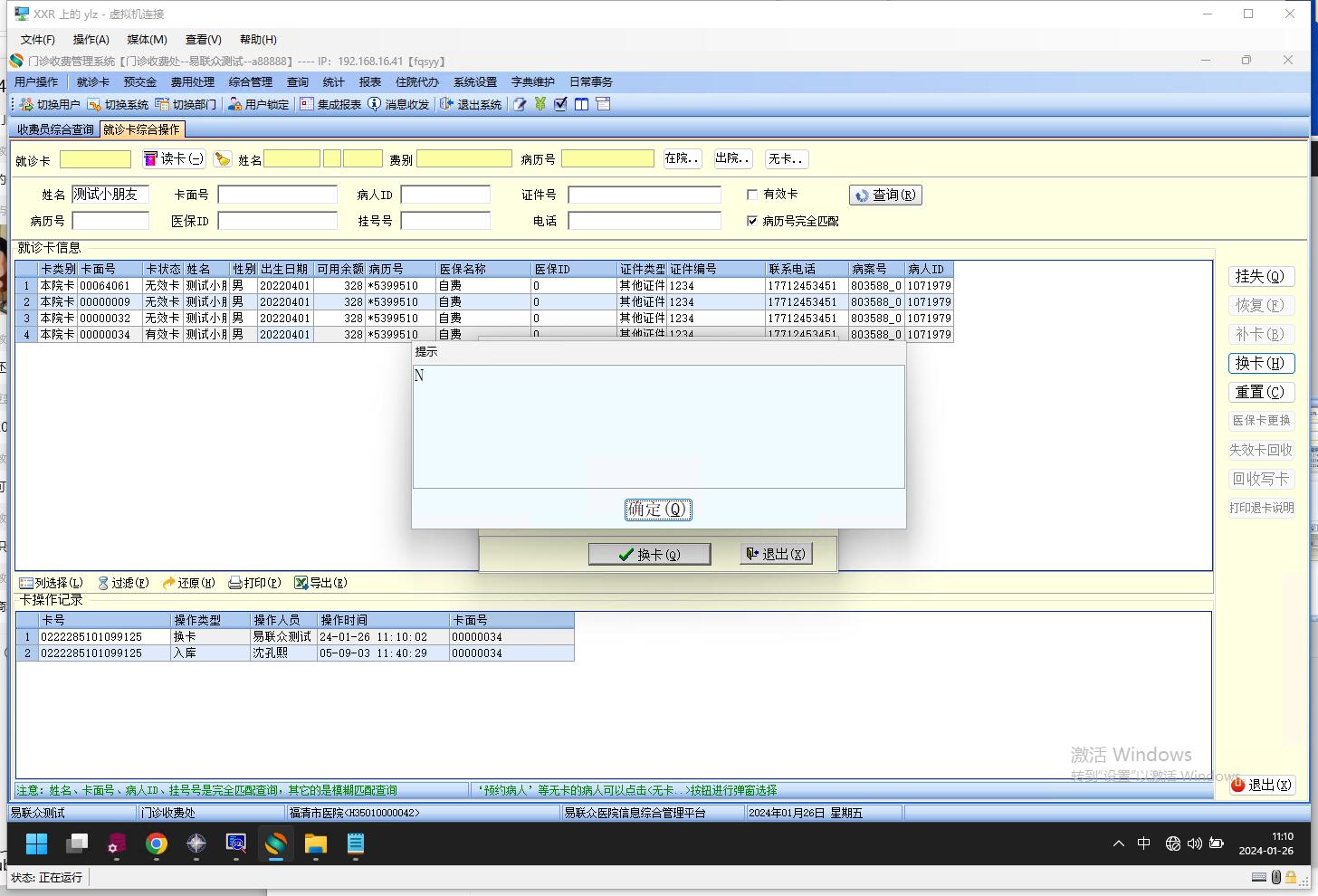Toggle the 有效卡 checkbox
The width and height of the screenshot is (1318, 896).
tap(752, 195)
